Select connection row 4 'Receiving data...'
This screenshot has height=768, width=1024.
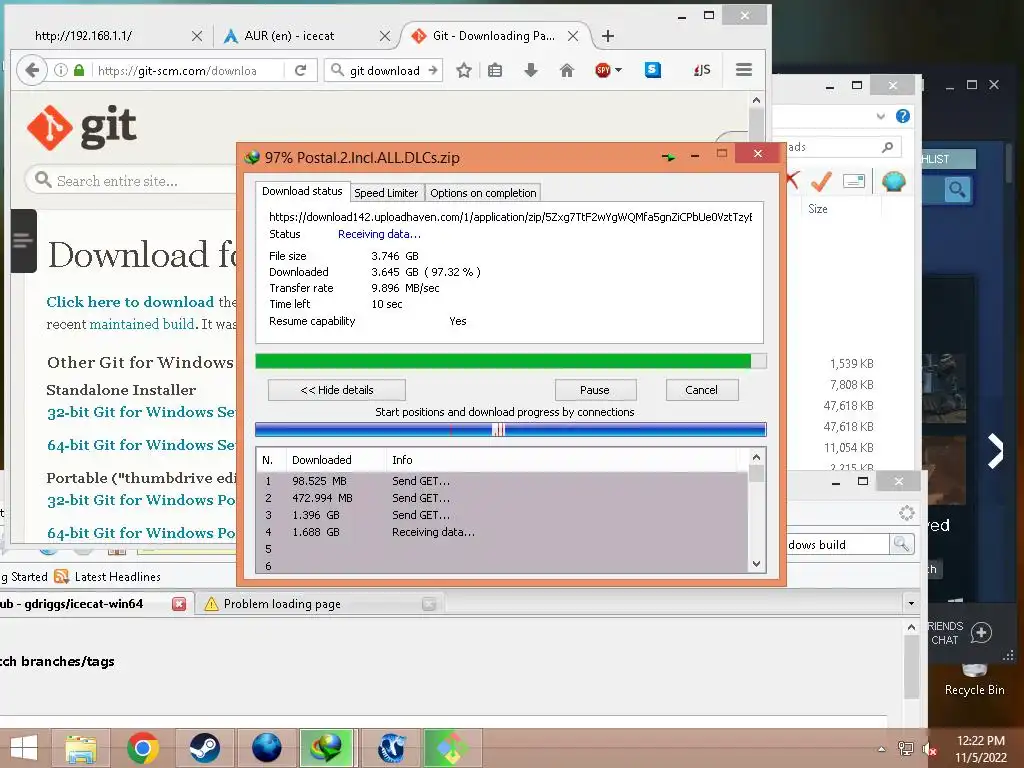pos(503,532)
